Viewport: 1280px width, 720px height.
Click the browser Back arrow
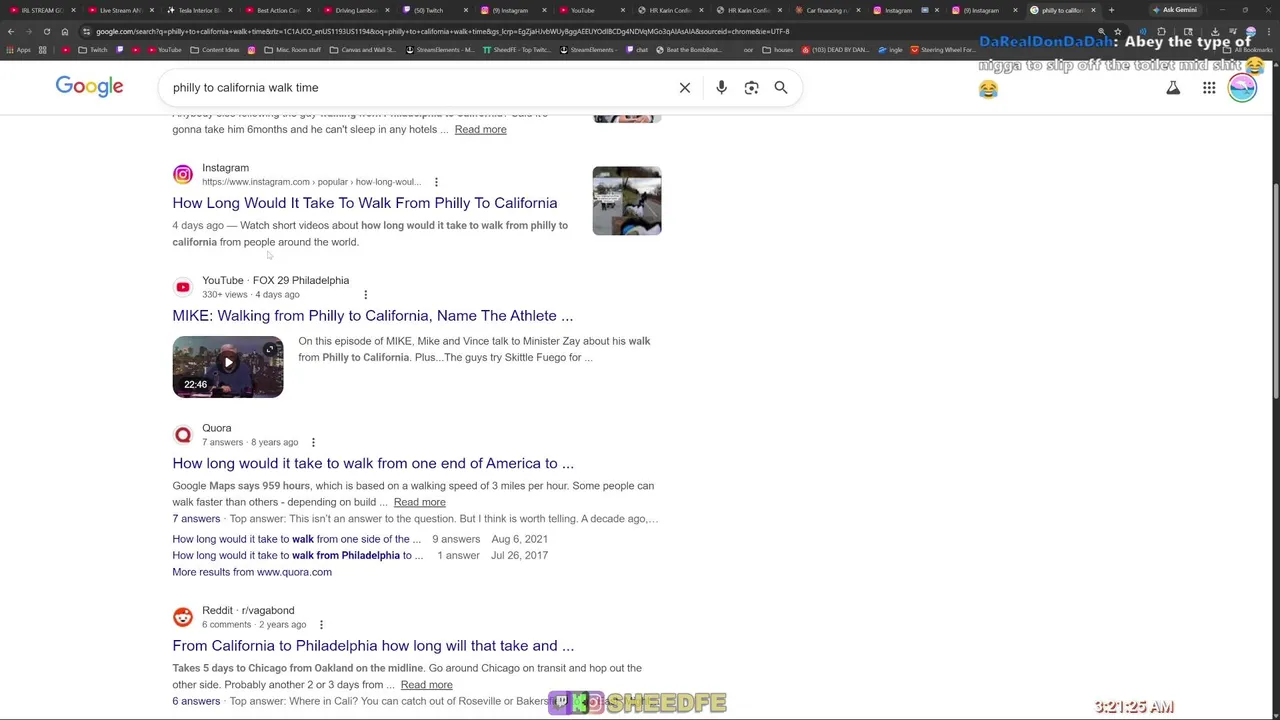coord(11,31)
